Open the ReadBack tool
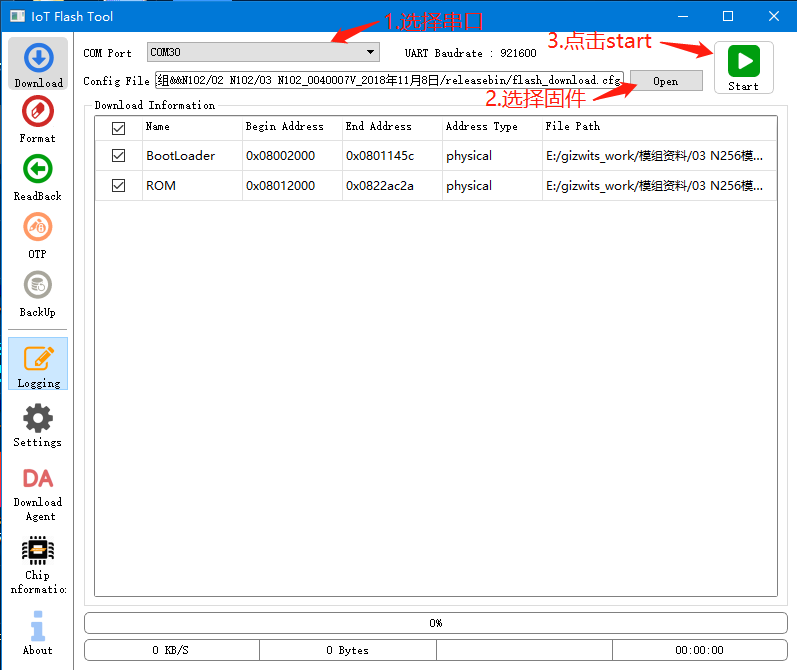The width and height of the screenshot is (797, 670). point(38,177)
